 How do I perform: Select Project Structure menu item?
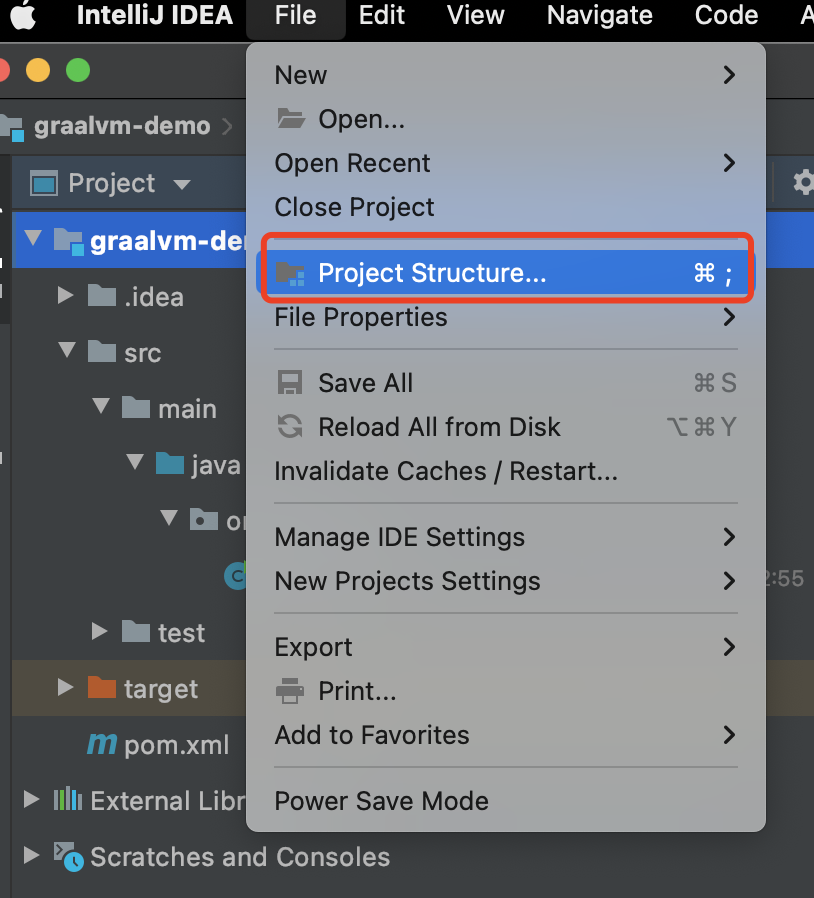click(x=506, y=273)
